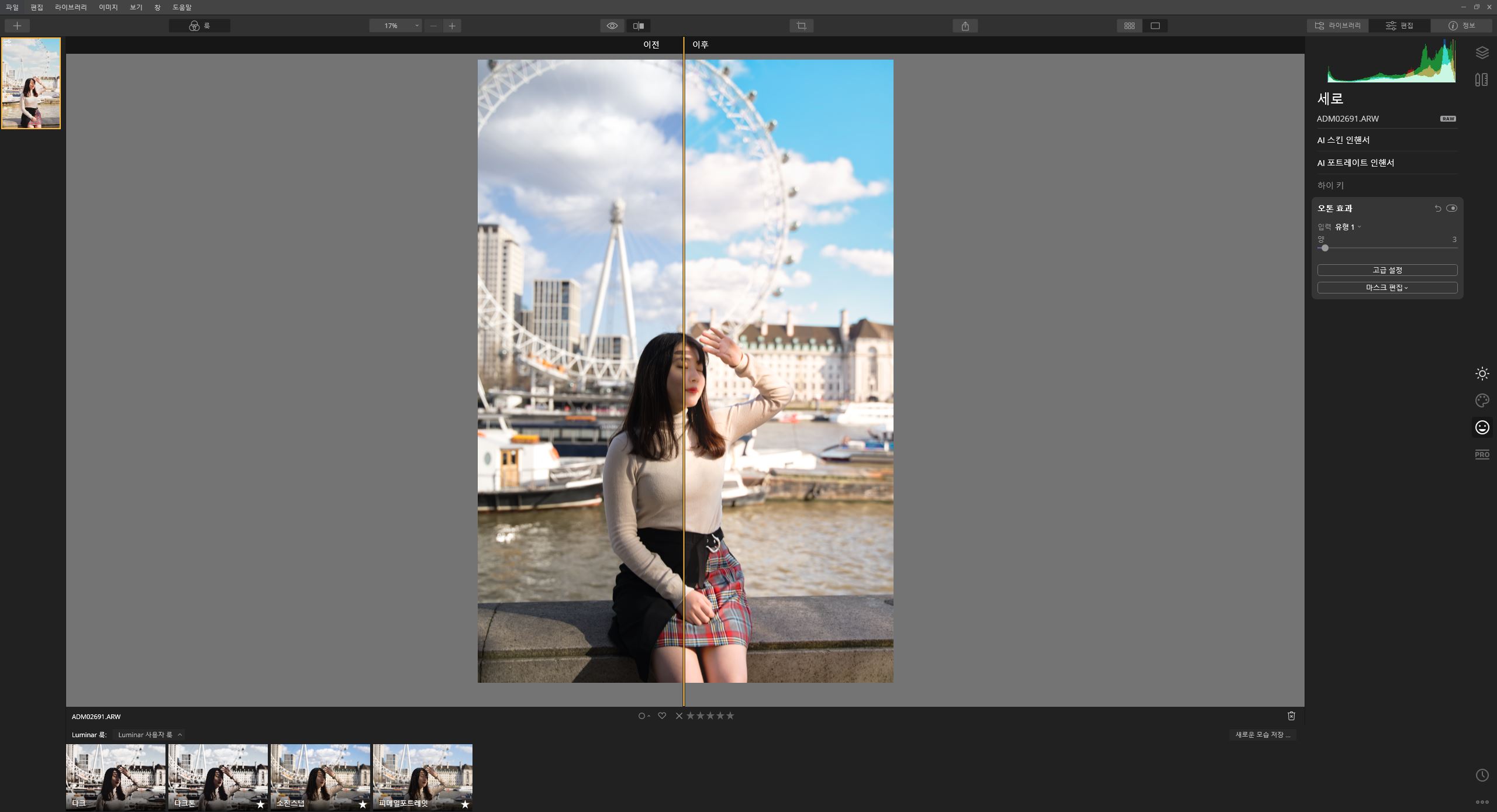Viewport: 1497px width, 812px height.
Task: Open the Layers panel icon
Action: 1482,53
